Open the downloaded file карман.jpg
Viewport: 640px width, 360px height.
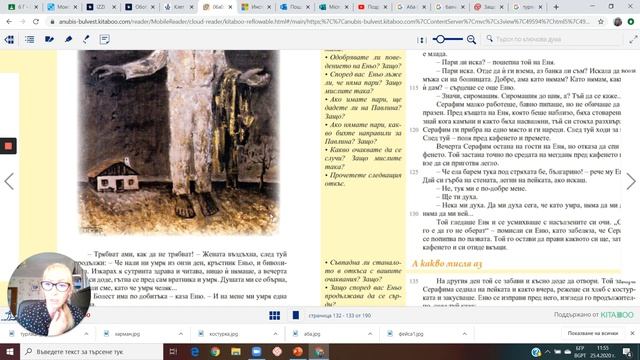pos(127,334)
